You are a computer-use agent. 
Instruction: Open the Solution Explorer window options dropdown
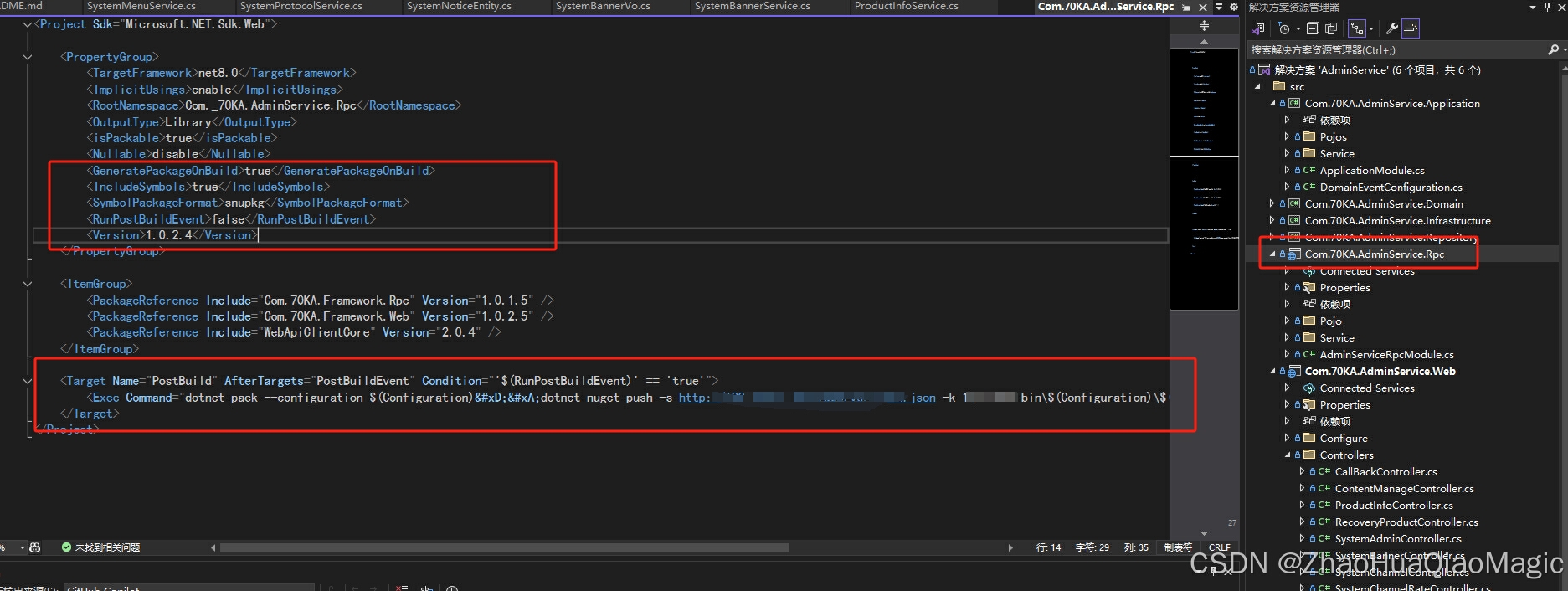point(1533,7)
